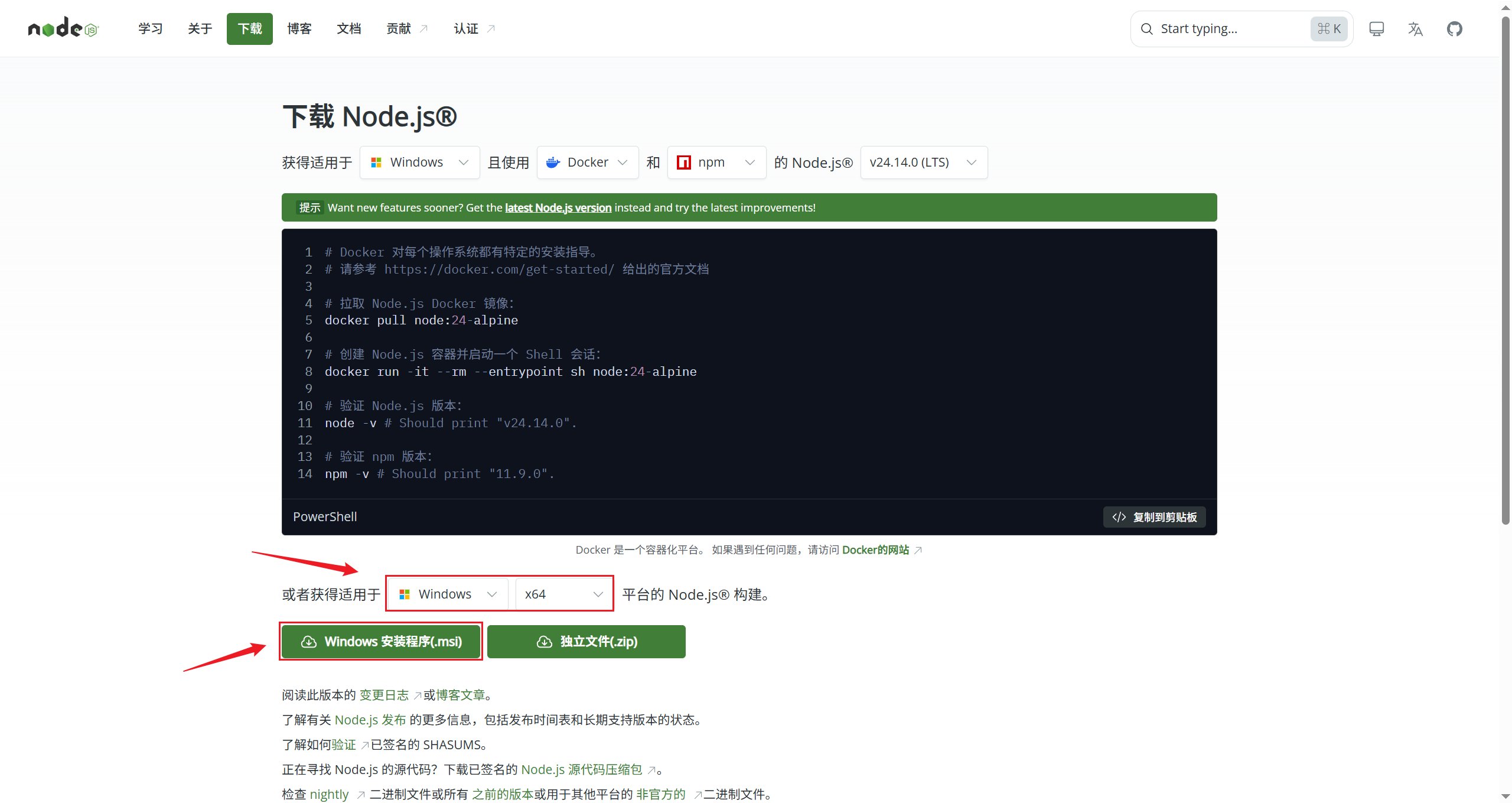
Task: Click the 提示 badge in the green banner
Action: point(309,208)
